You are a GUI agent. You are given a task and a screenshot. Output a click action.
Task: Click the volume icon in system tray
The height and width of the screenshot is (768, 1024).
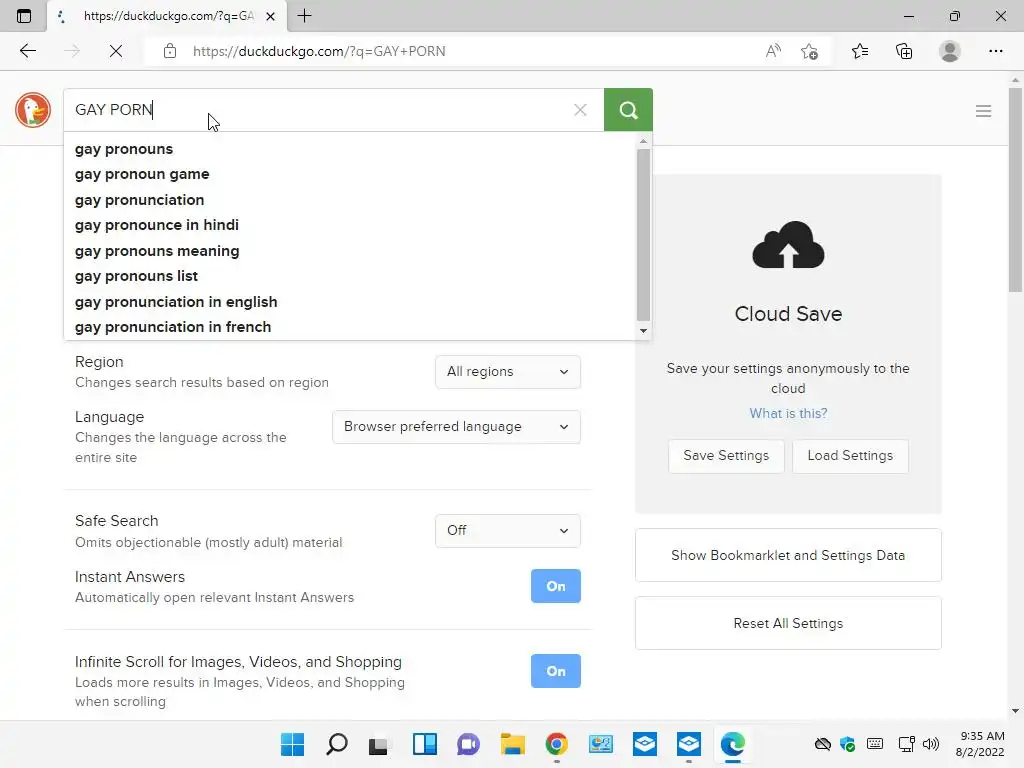(931, 744)
